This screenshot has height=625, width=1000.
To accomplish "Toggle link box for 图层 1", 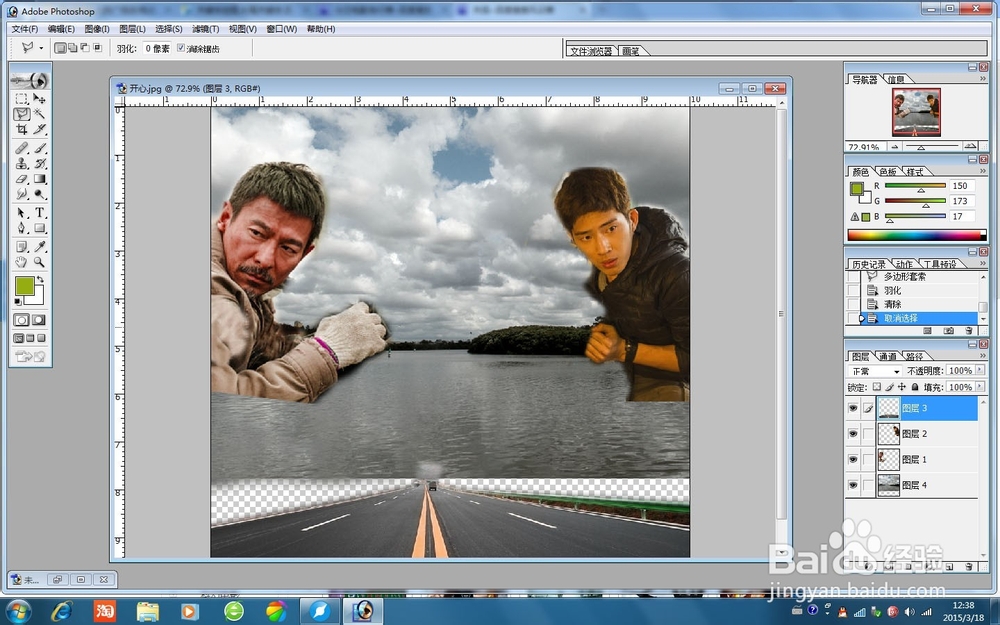I will 868,459.
